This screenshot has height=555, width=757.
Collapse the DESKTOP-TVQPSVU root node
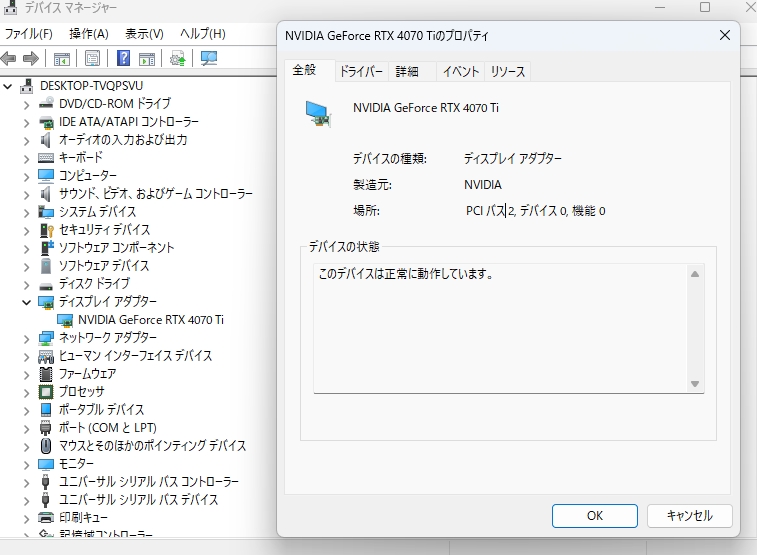coord(8,87)
